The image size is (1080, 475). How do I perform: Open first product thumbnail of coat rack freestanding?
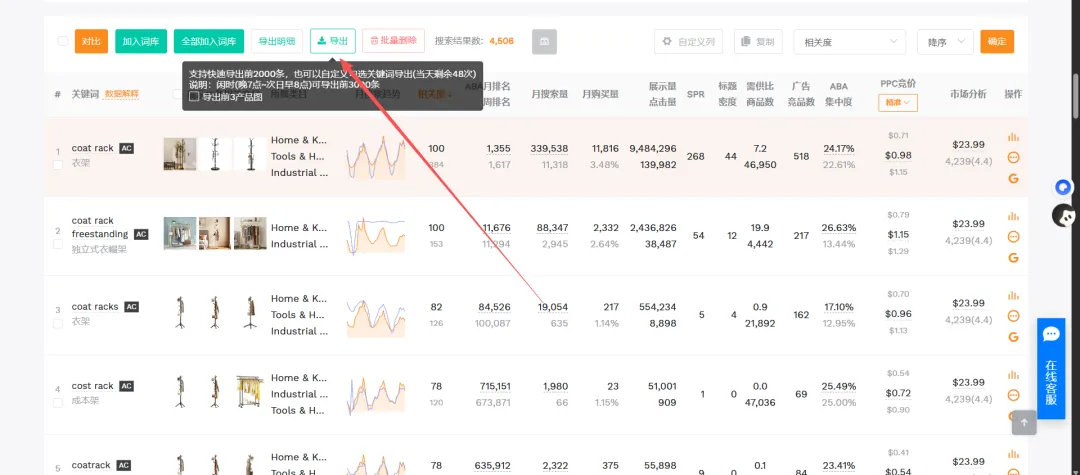[x=180, y=233]
